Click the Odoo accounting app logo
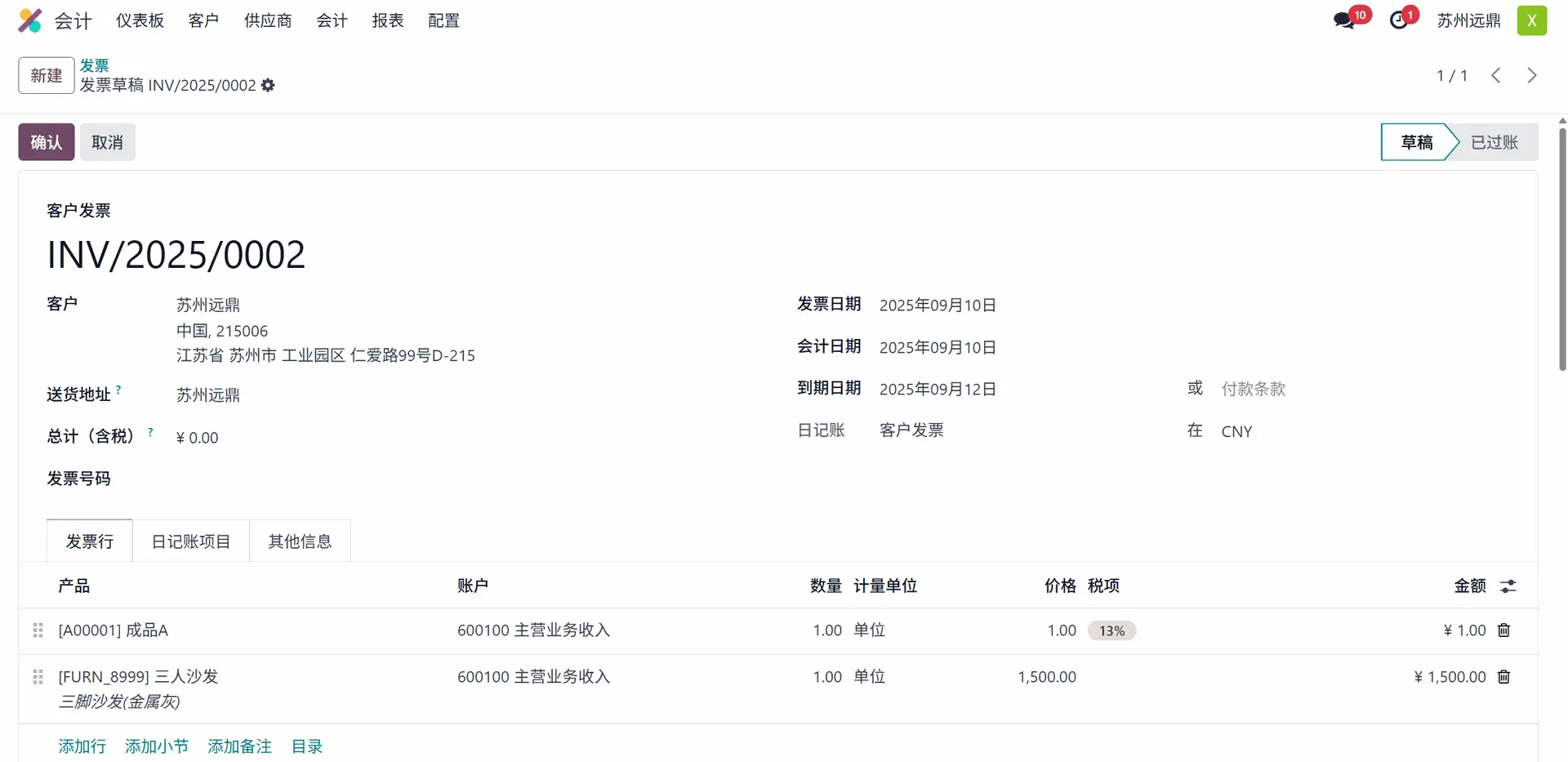This screenshot has width=1568, height=762. click(x=30, y=20)
